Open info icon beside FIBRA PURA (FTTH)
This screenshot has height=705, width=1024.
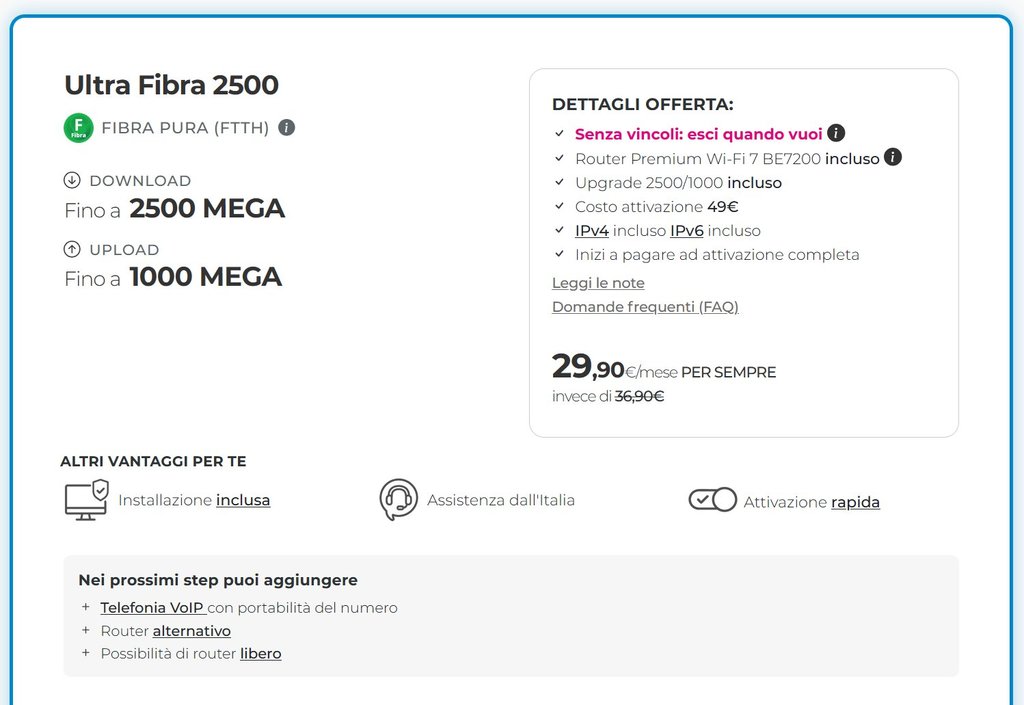tap(287, 128)
